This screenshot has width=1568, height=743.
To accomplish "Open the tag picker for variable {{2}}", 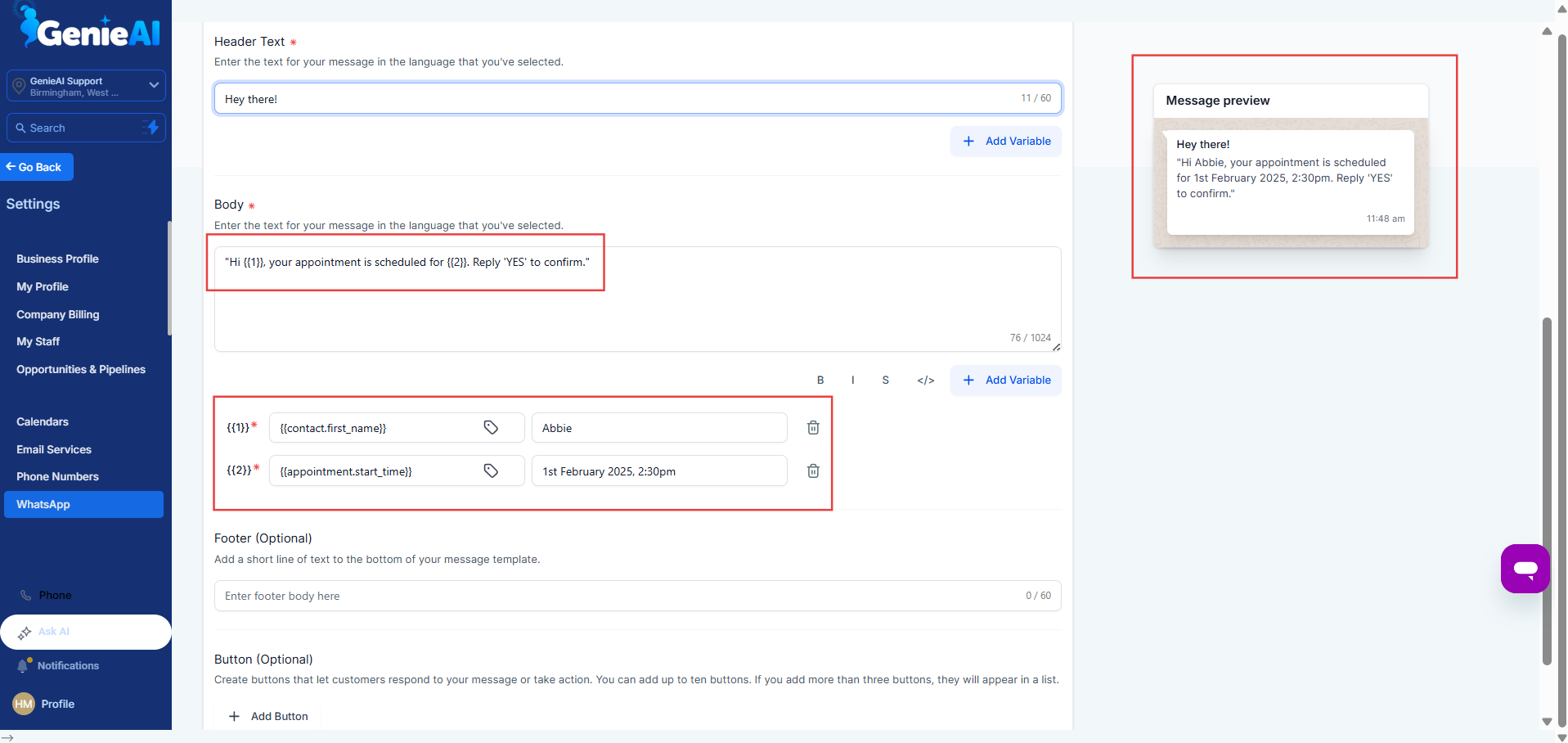I will coord(491,471).
